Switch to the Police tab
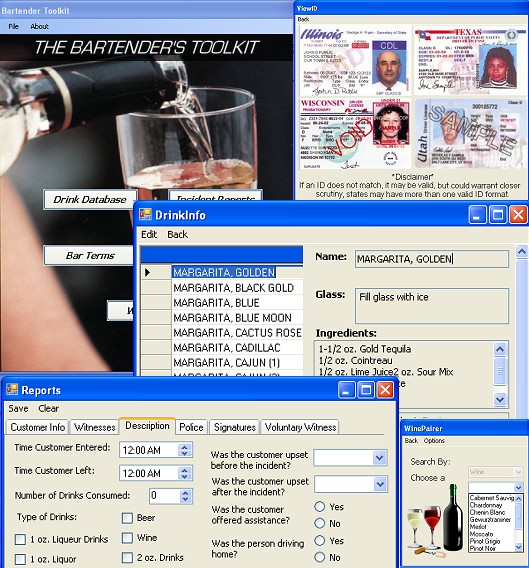The height and width of the screenshot is (568, 529). [x=191, y=427]
